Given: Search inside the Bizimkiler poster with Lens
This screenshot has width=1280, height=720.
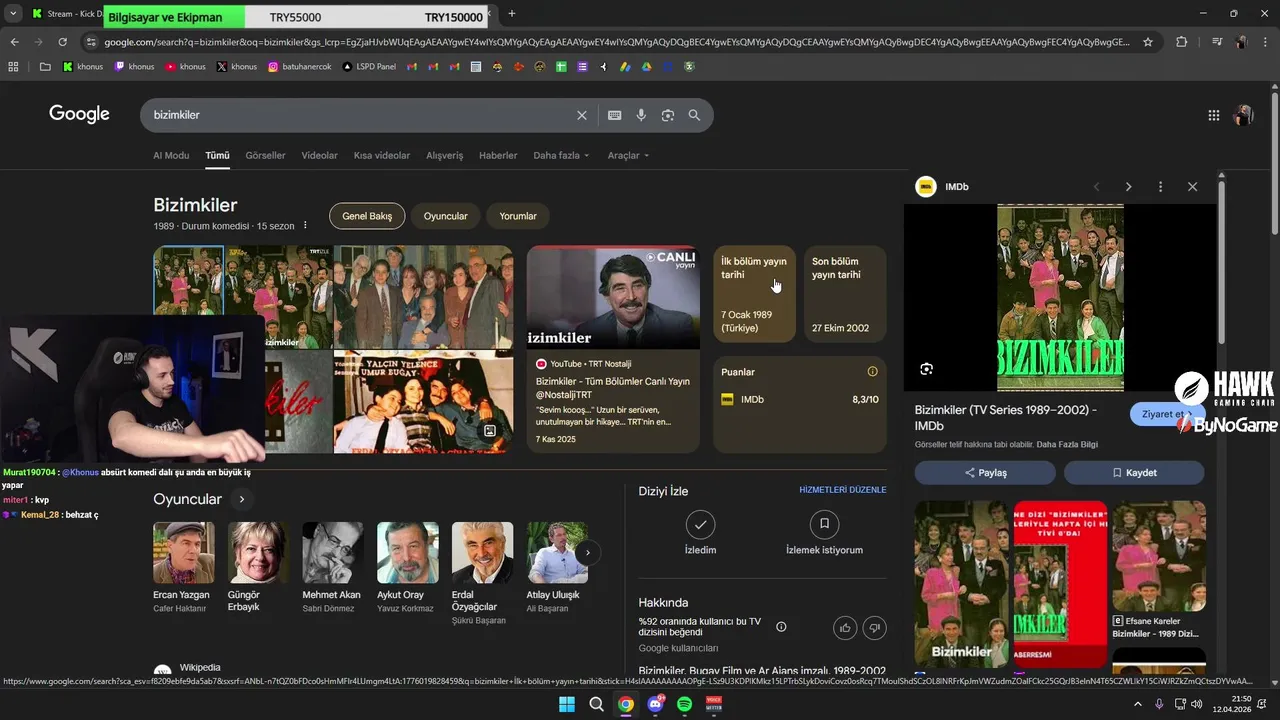Looking at the screenshot, I should (x=926, y=369).
